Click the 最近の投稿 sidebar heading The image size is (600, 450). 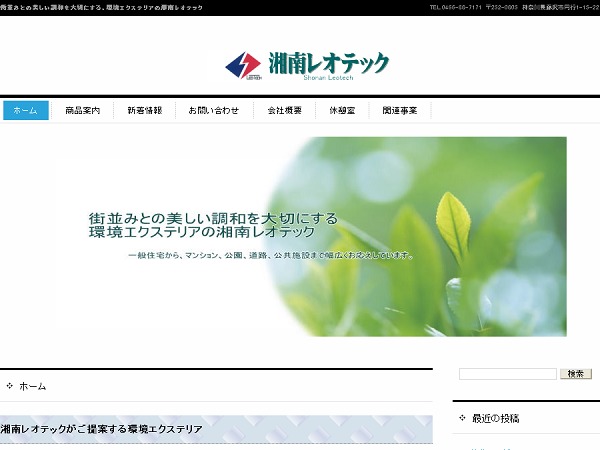(x=496, y=419)
